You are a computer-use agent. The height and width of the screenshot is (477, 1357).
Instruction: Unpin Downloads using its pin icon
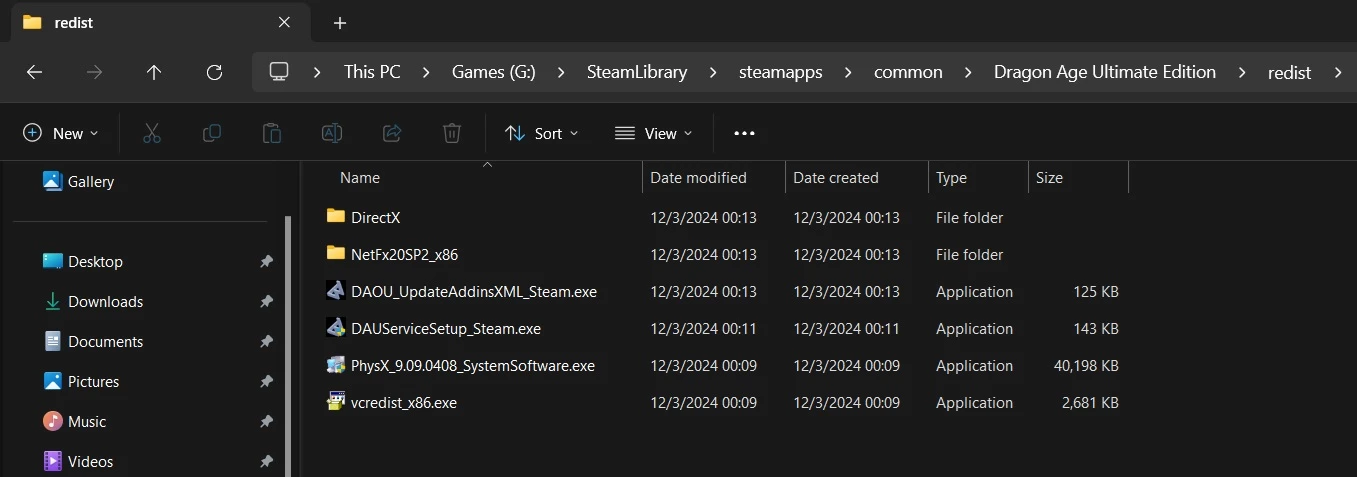(x=266, y=301)
